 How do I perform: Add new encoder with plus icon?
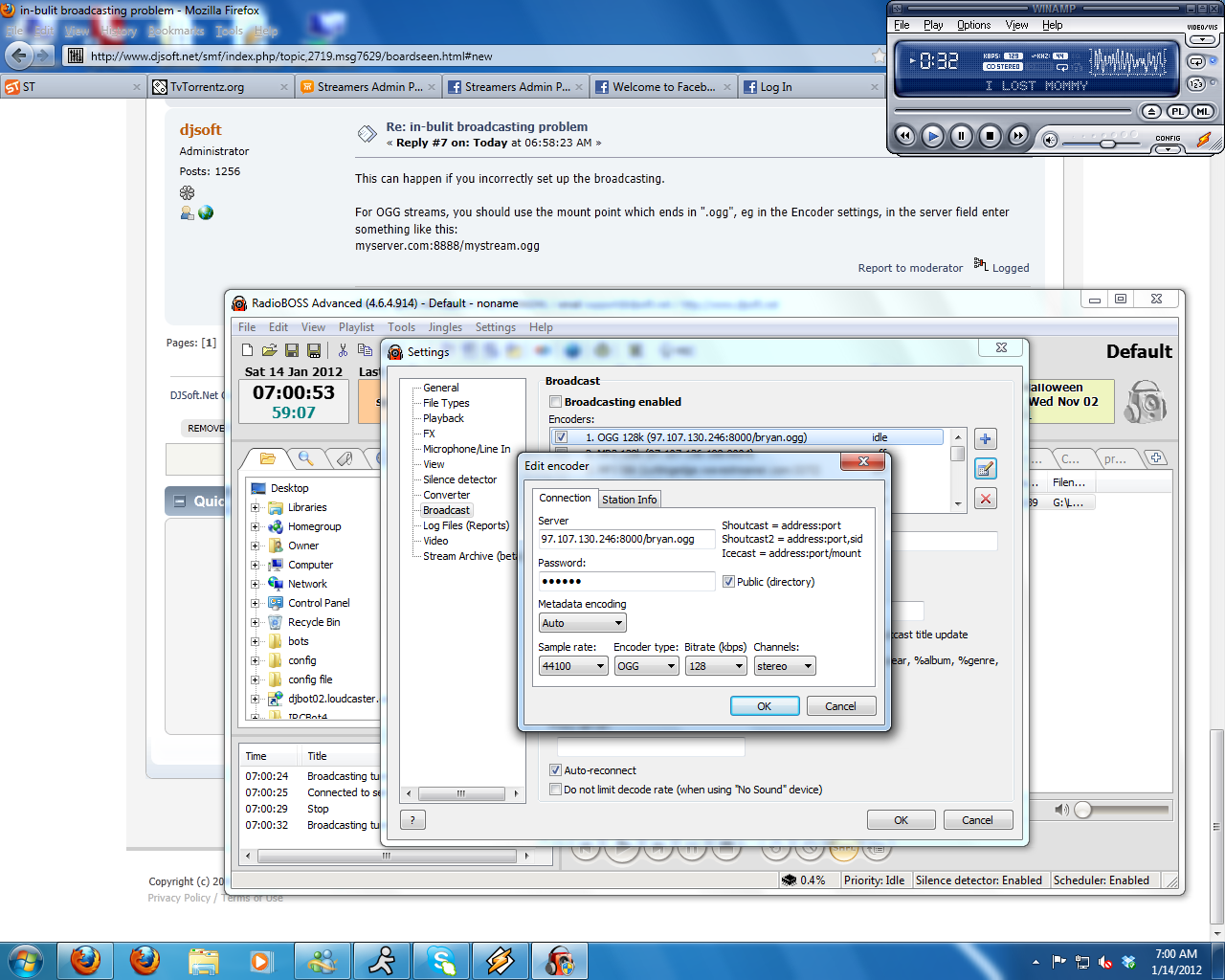click(x=986, y=439)
